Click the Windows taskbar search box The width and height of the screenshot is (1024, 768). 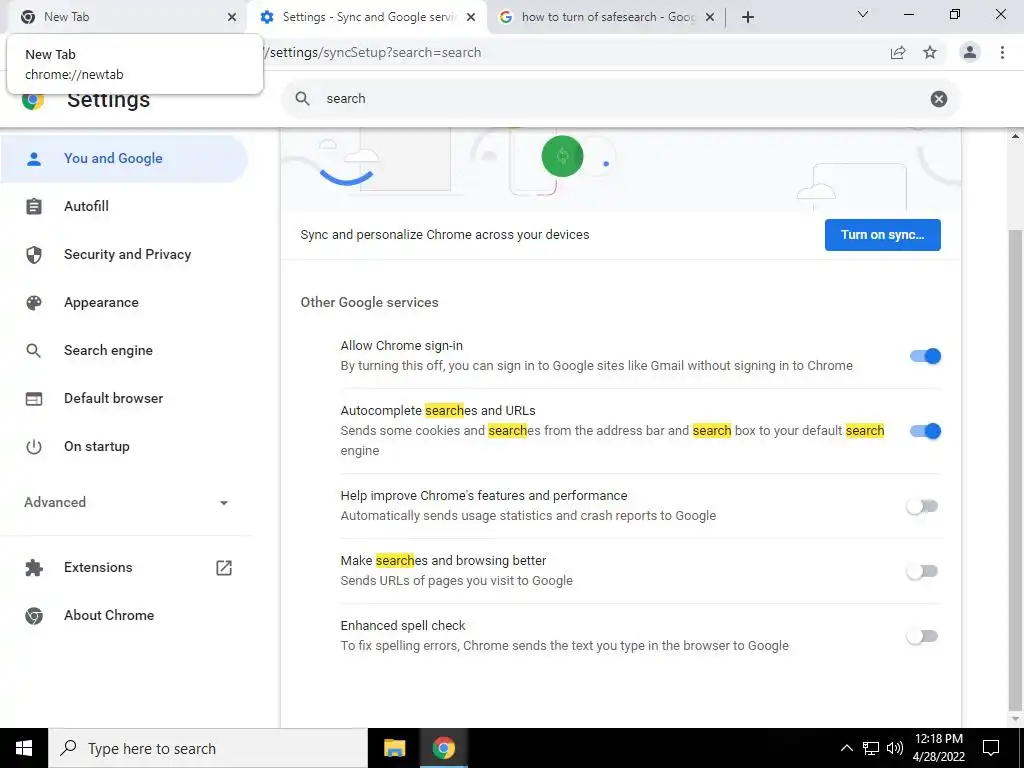tap(208, 748)
